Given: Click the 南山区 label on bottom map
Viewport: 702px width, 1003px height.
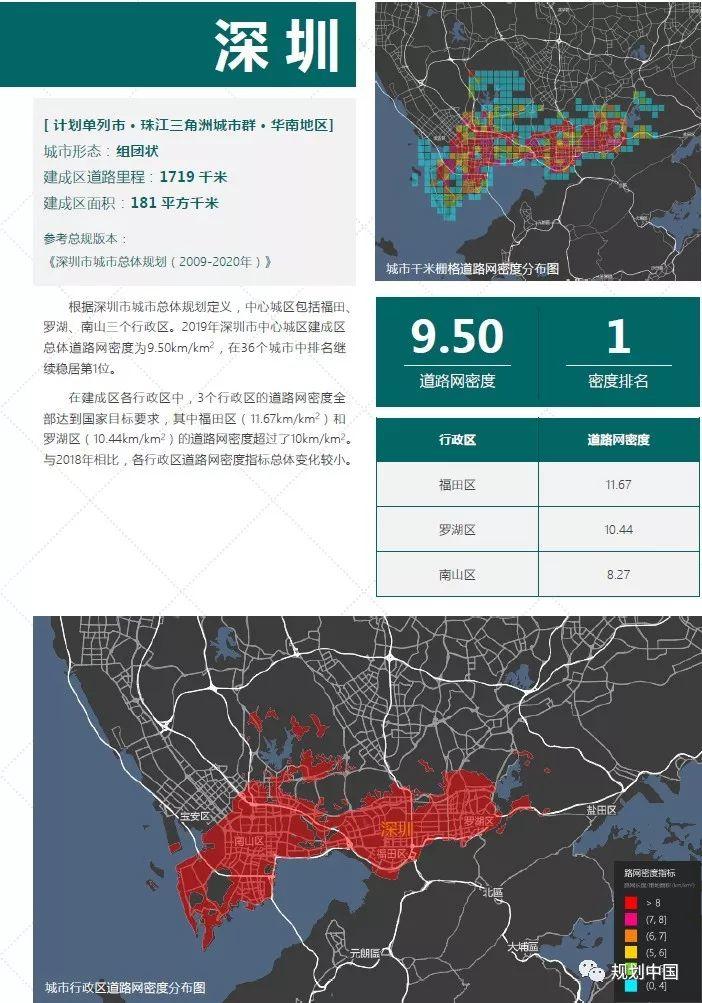Looking at the screenshot, I should (249, 841).
